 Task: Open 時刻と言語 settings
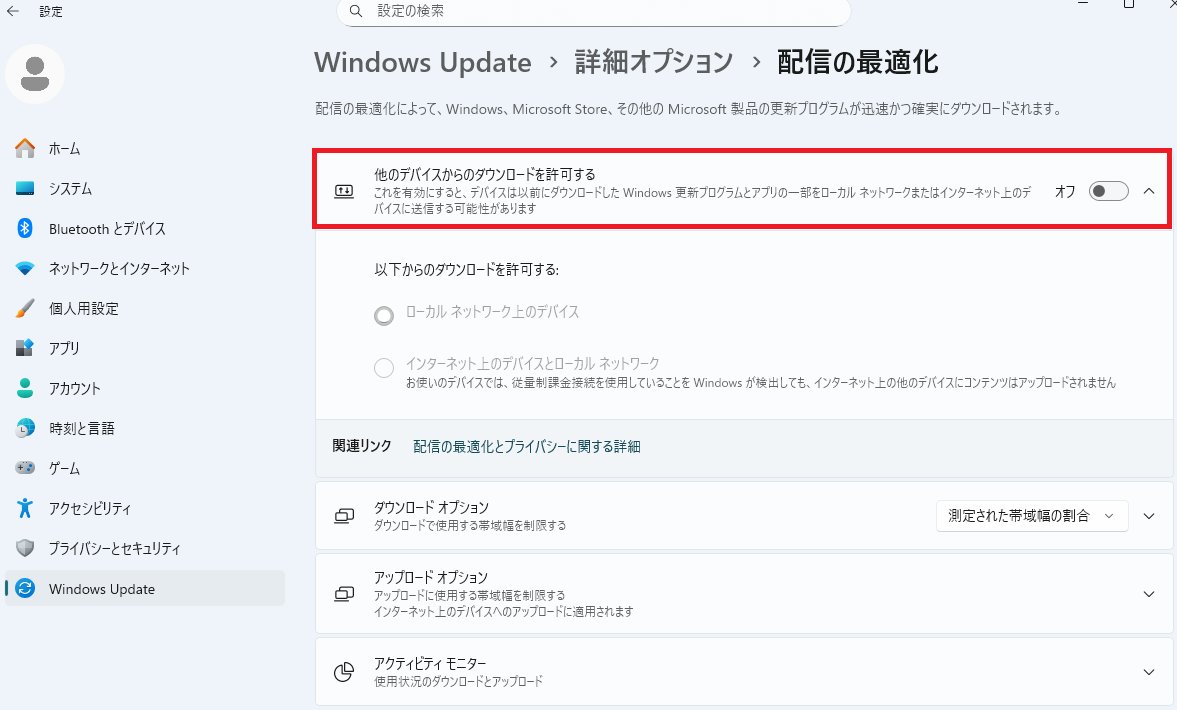[145, 428]
